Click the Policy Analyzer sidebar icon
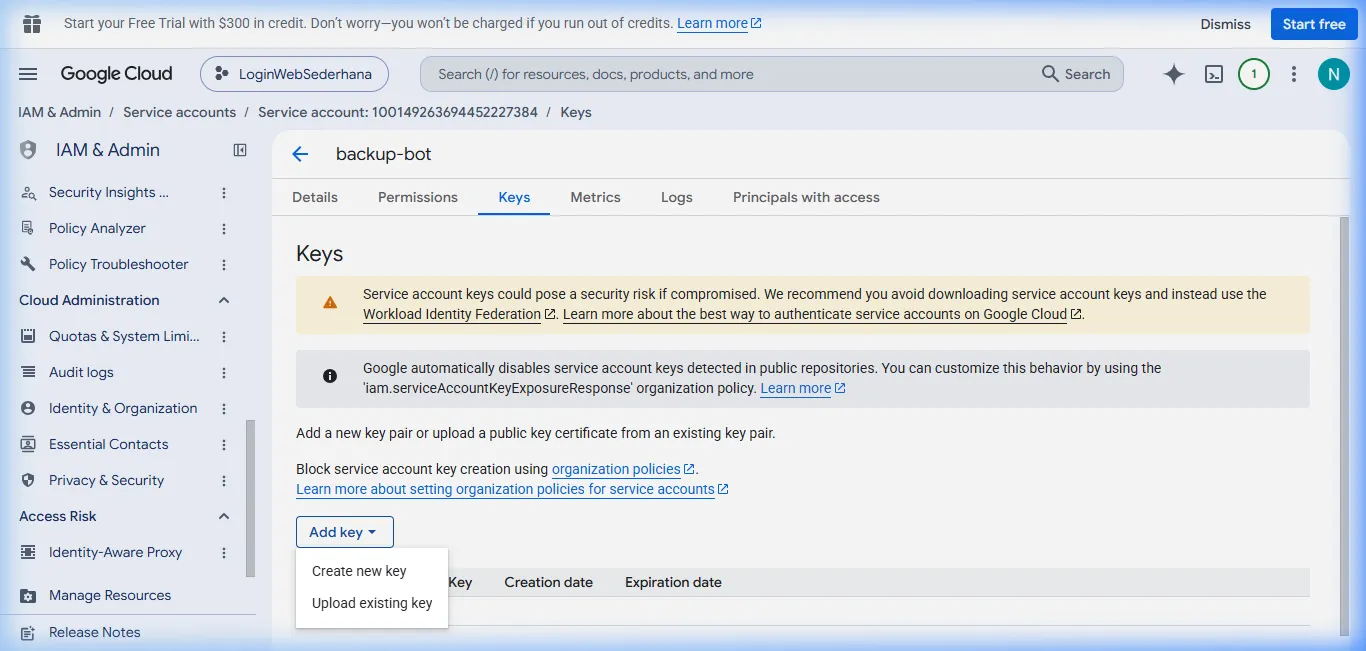Viewport: 1366px width, 651px height. [x=29, y=228]
